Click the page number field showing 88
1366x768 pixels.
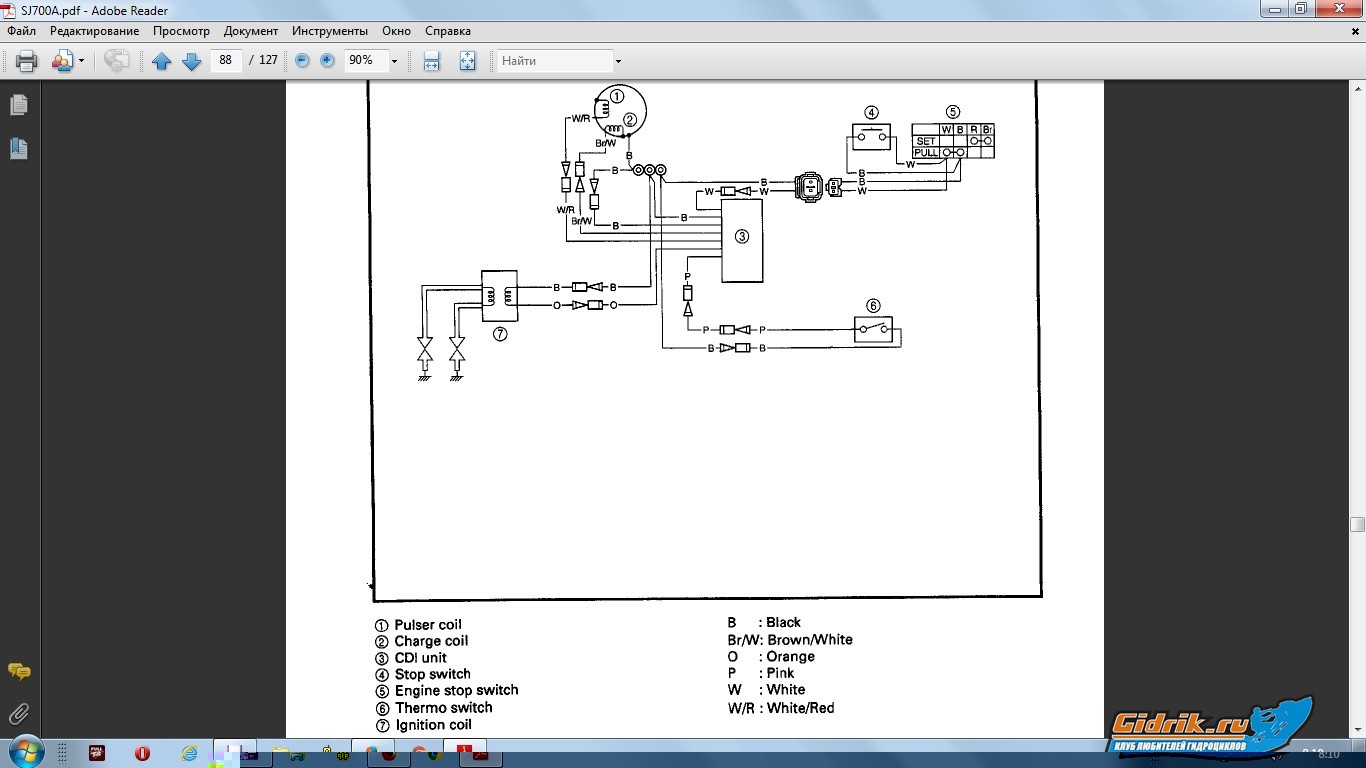(226, 61)
